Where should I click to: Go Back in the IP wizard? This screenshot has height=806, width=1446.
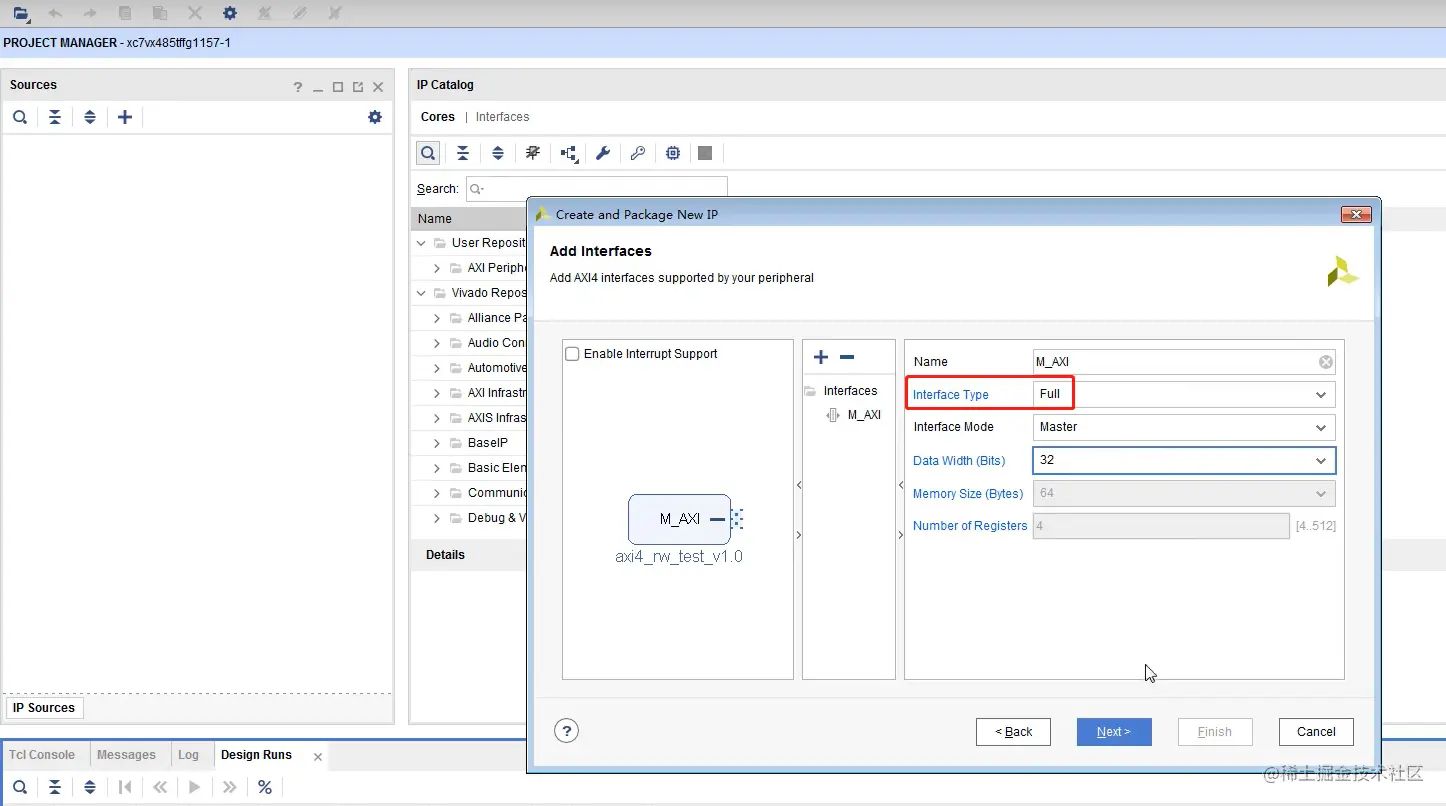point(1013,732)
